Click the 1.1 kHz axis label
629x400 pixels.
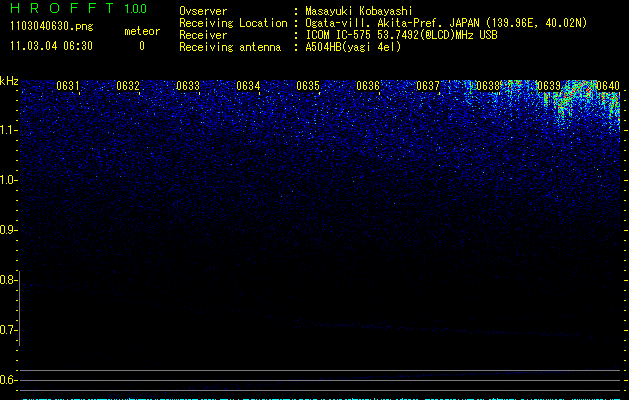coord(8,130)
